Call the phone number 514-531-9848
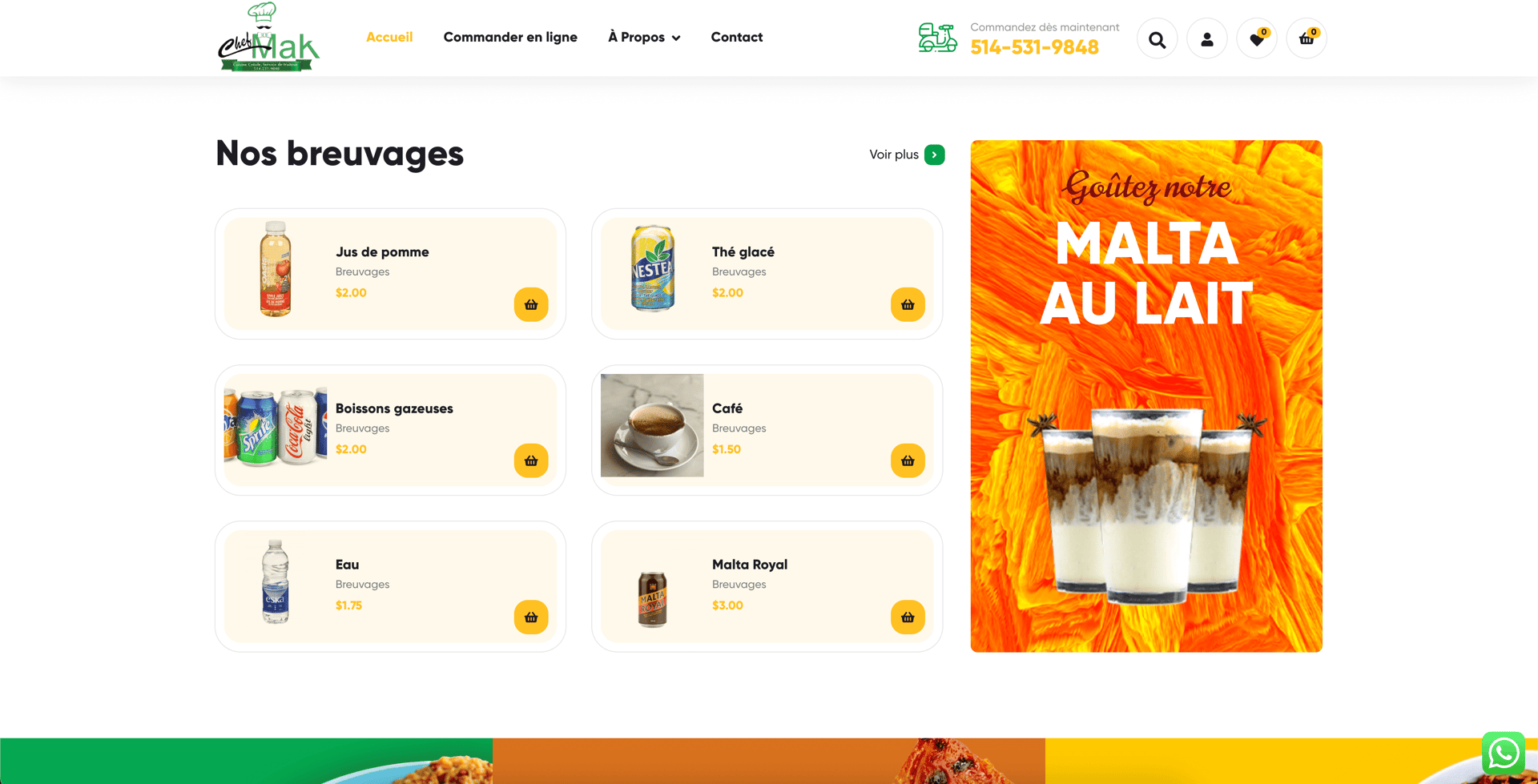1538x784 pixels. click(1034, 47)
